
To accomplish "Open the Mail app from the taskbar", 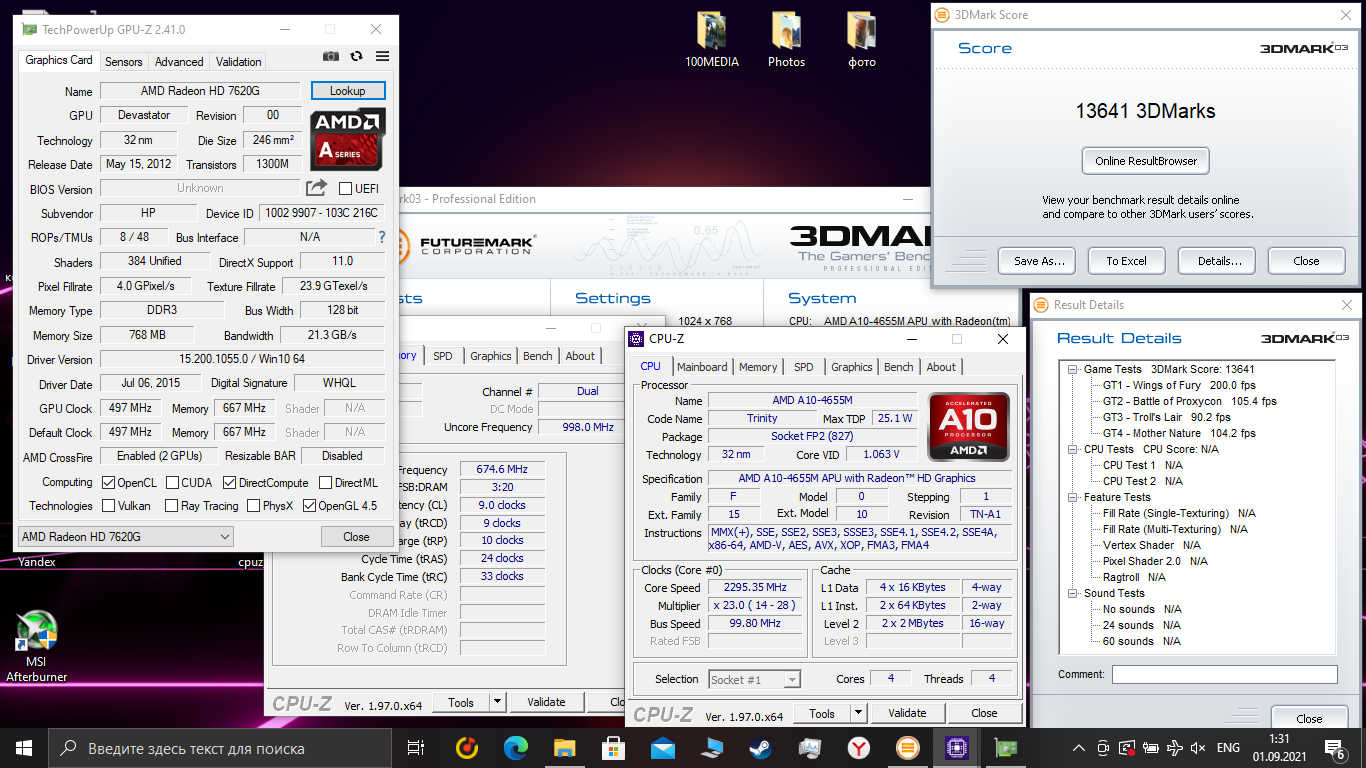I will [662, 747].
